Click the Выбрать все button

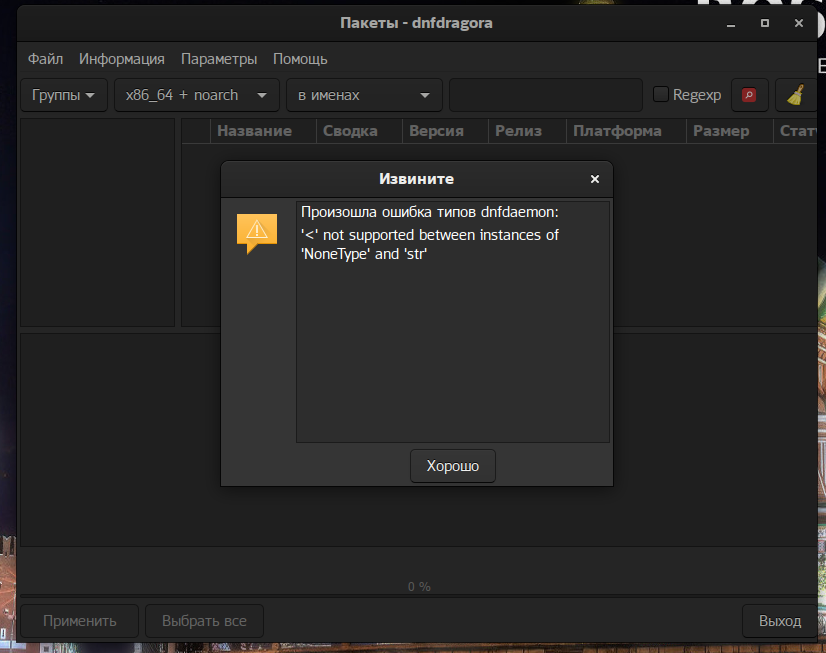(x=204, y=621)
